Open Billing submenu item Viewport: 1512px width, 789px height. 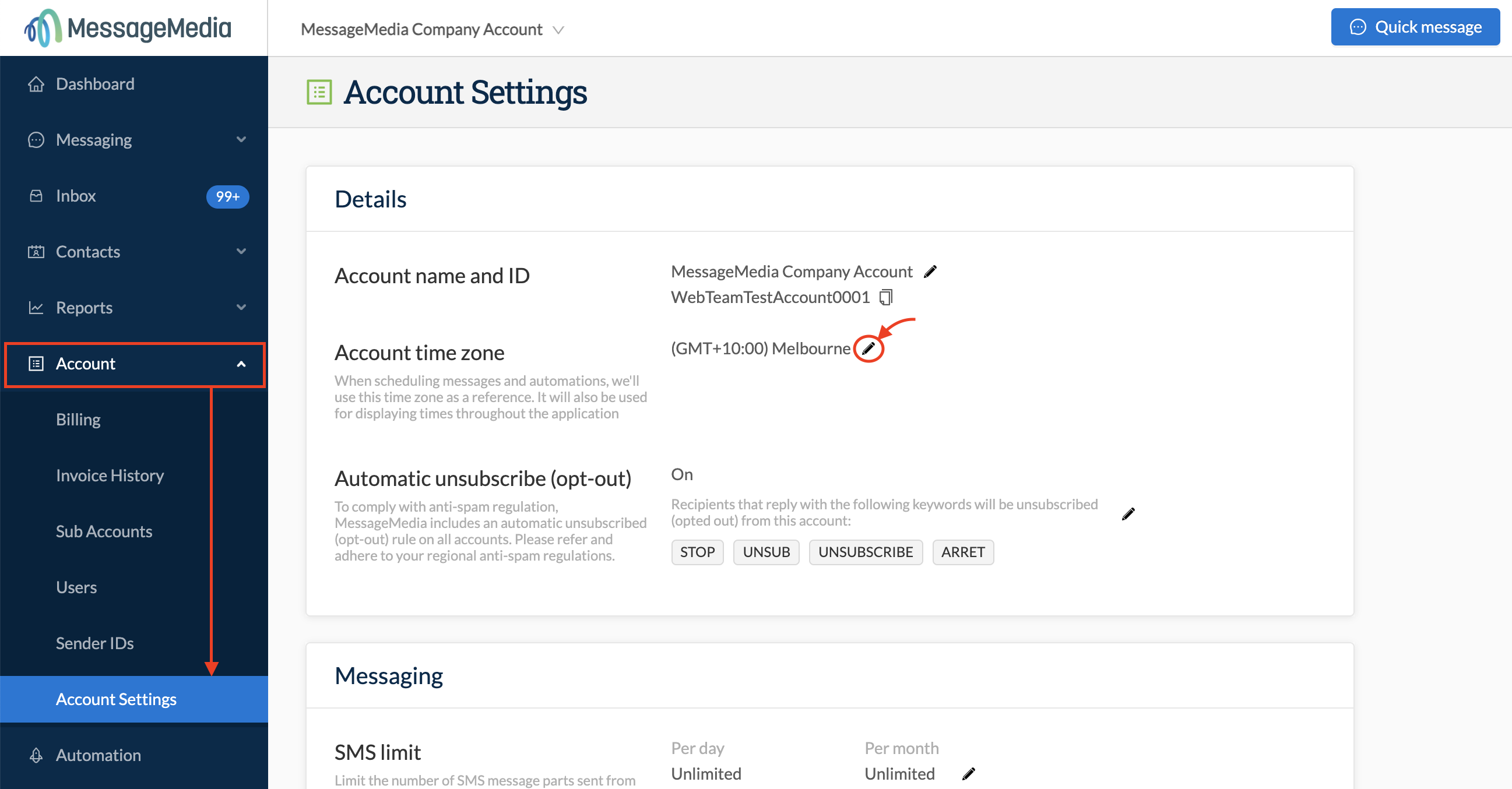pyautogui.click(x=78, y=420)
